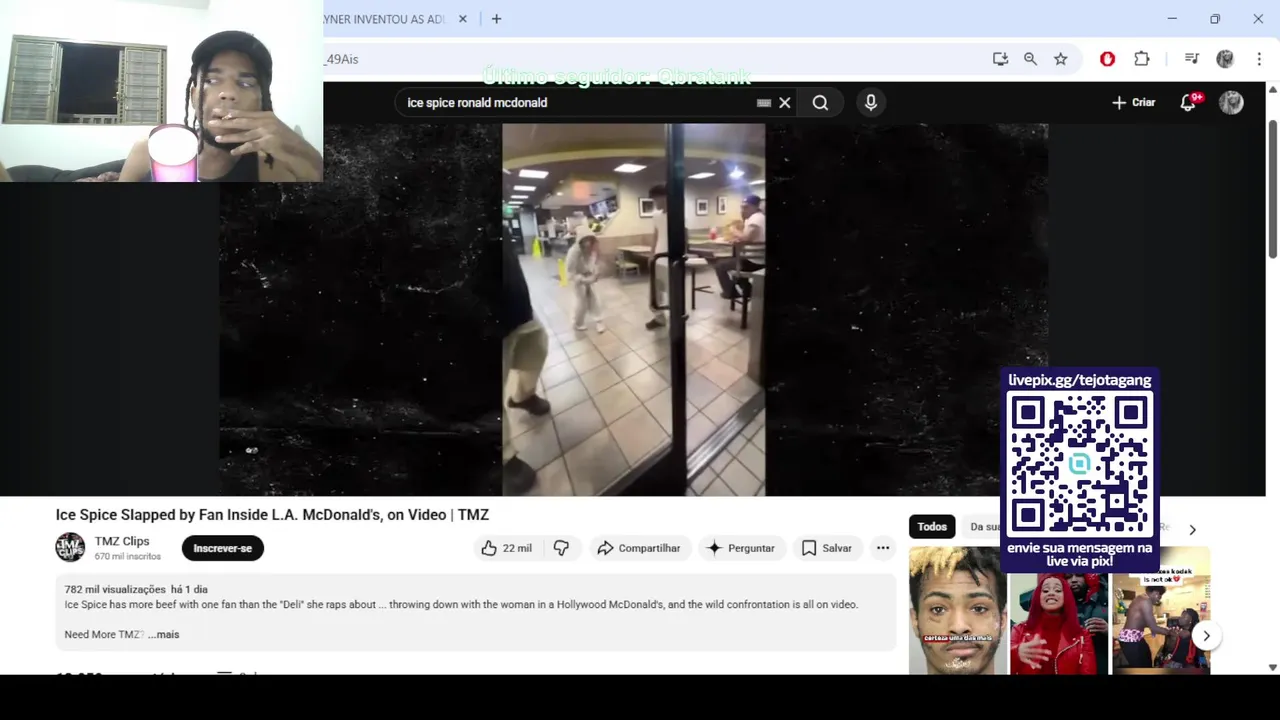Click the Compartilhar share button
1280x720 pixels.
[x=638, y=548]
